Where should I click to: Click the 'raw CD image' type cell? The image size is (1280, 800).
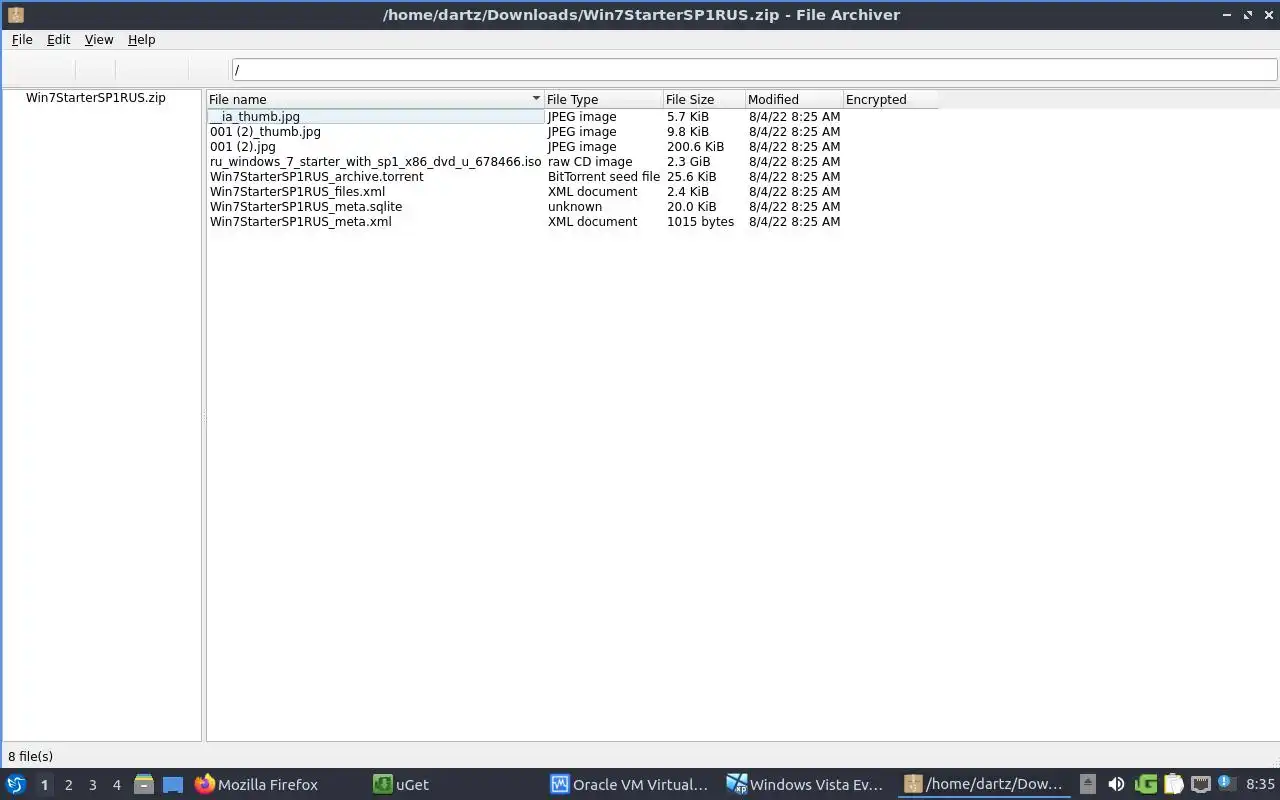590,162
